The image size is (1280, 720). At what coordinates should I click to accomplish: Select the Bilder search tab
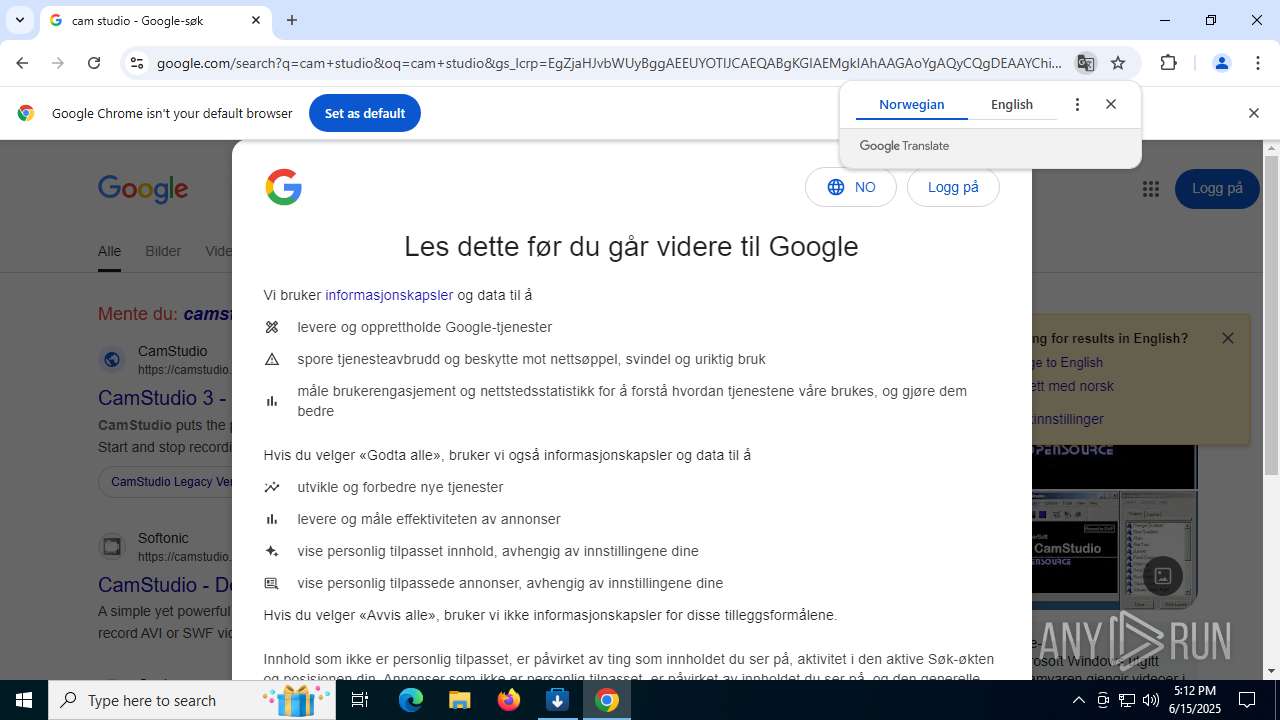(x=163, y=252)
